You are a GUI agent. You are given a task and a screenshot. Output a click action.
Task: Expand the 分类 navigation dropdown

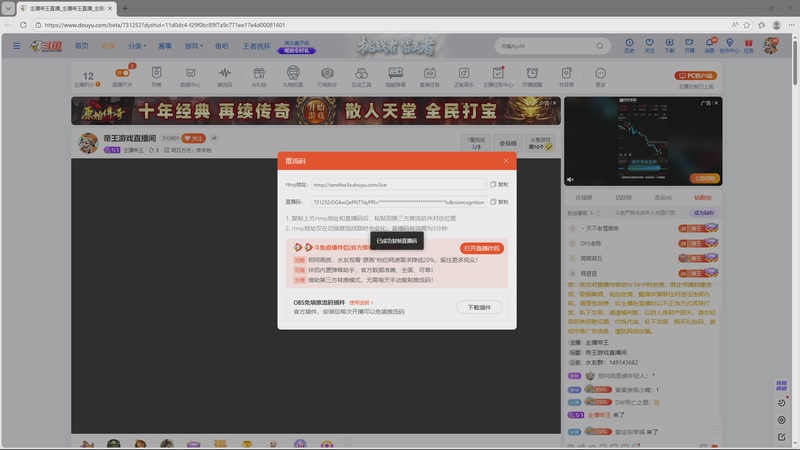pos(137,46)
